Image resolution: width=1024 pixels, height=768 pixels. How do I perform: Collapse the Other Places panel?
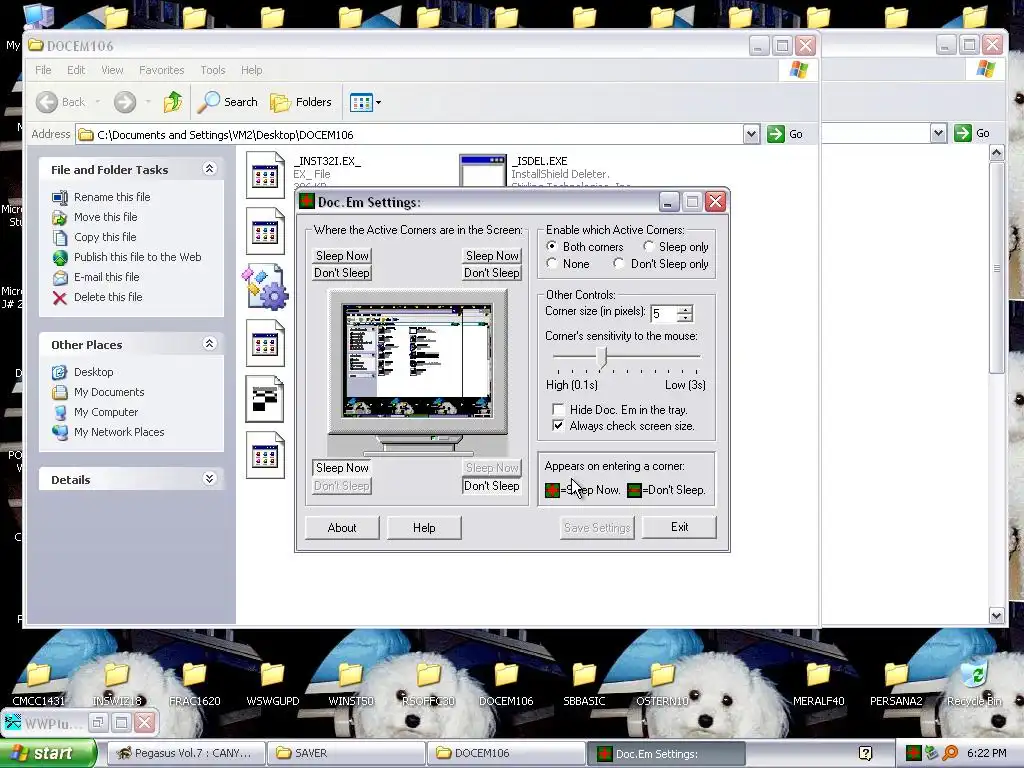pos(209,344)
